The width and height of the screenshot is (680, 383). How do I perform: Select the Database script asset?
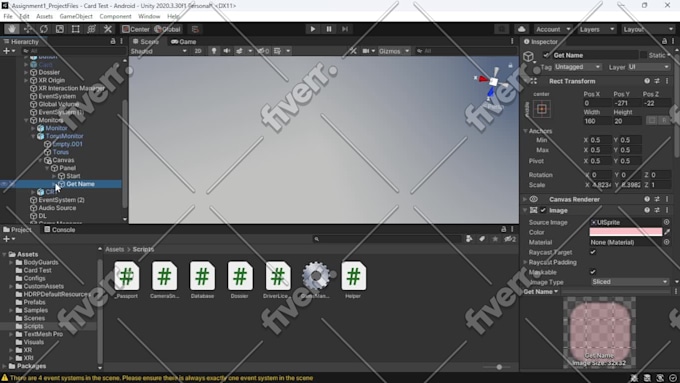pyautogui.click(x=202, y=280)
